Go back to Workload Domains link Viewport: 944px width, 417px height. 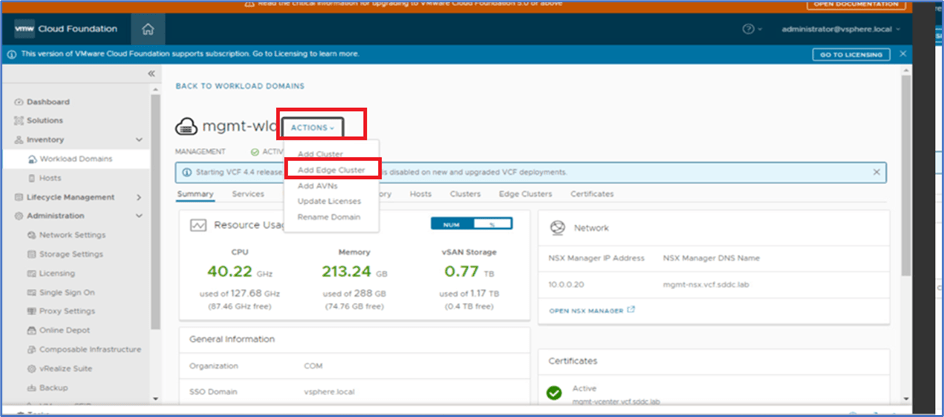tap(239, 86)
